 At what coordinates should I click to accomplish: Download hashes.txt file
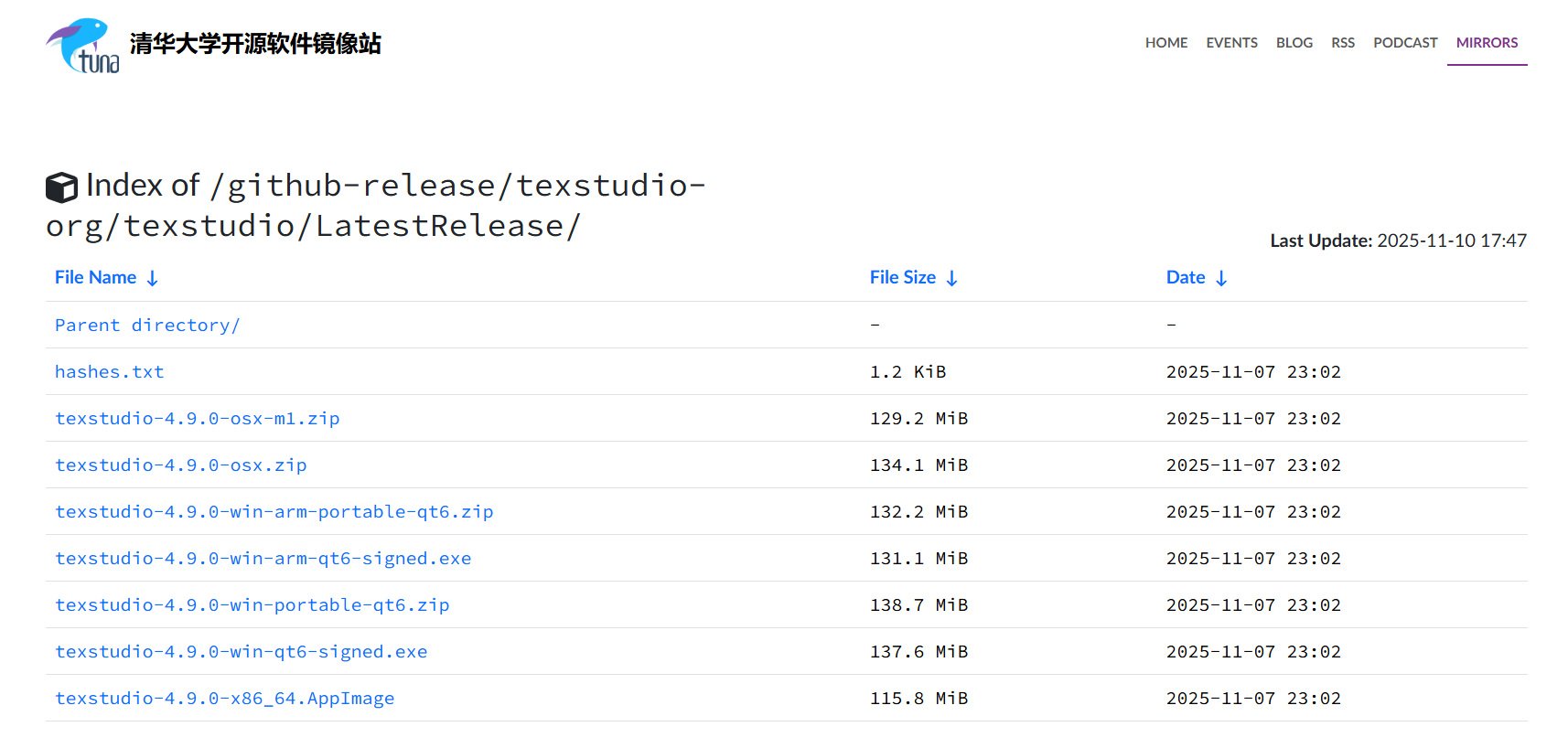[x=109, y=372]
